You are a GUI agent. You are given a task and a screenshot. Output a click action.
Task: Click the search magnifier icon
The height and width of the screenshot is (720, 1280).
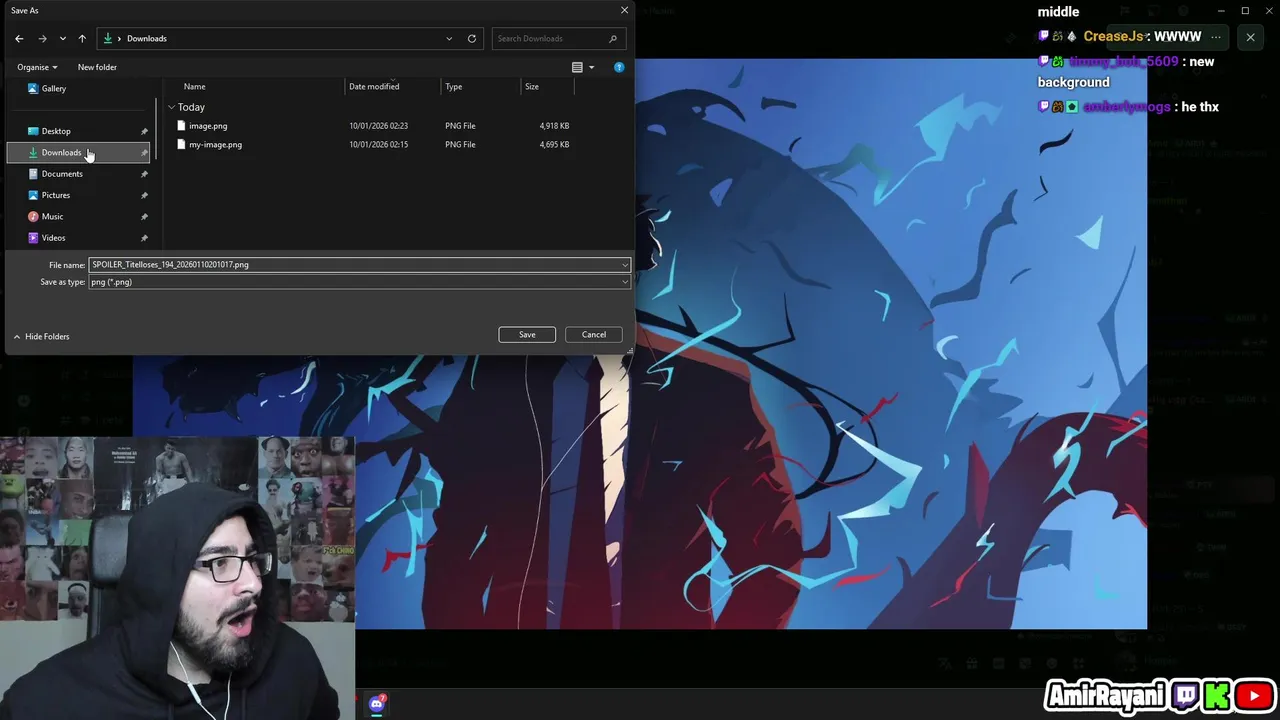pos(613,38)
